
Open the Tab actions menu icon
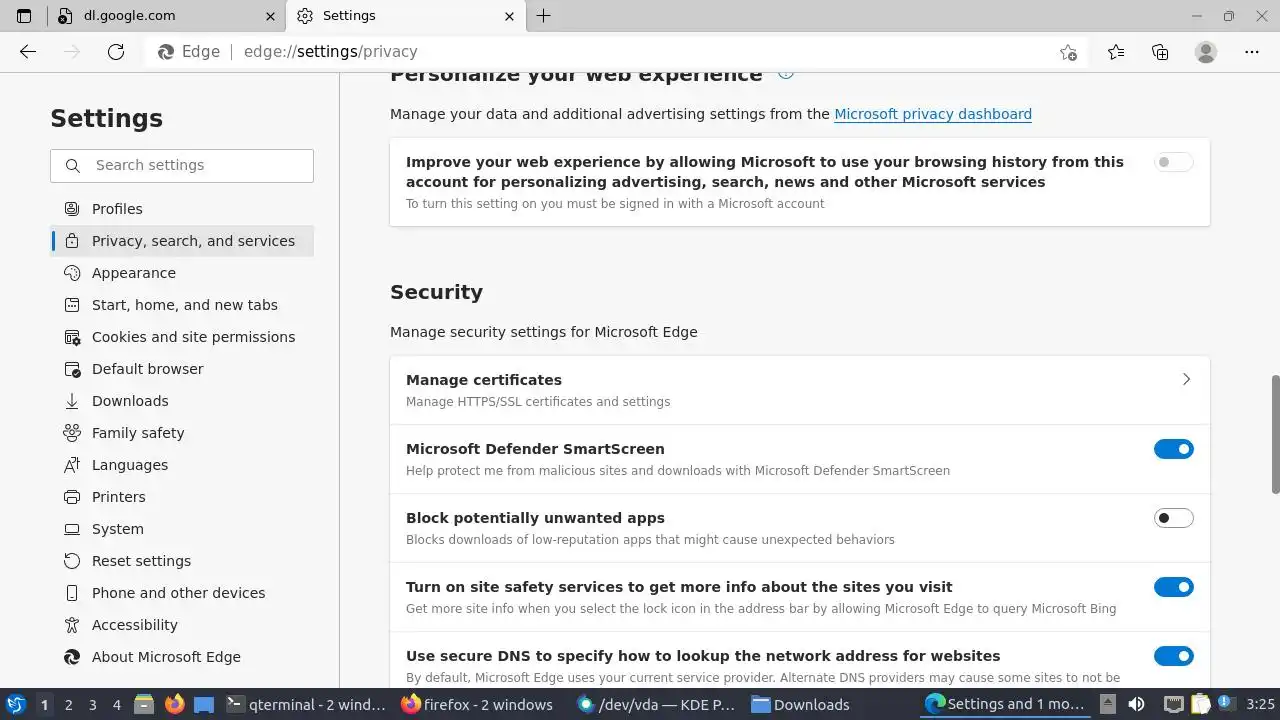[x=24, y=16]
